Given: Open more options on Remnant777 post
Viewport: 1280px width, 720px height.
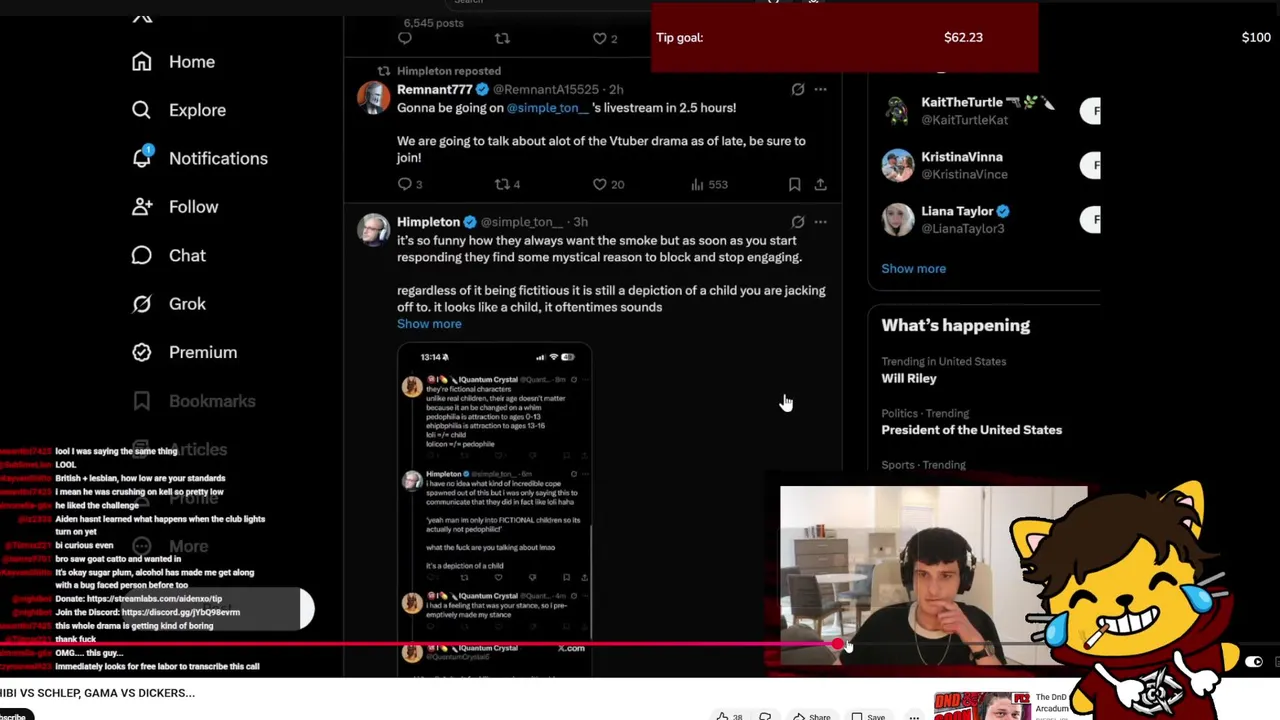Looking at the screenshot, I should 820,89.
